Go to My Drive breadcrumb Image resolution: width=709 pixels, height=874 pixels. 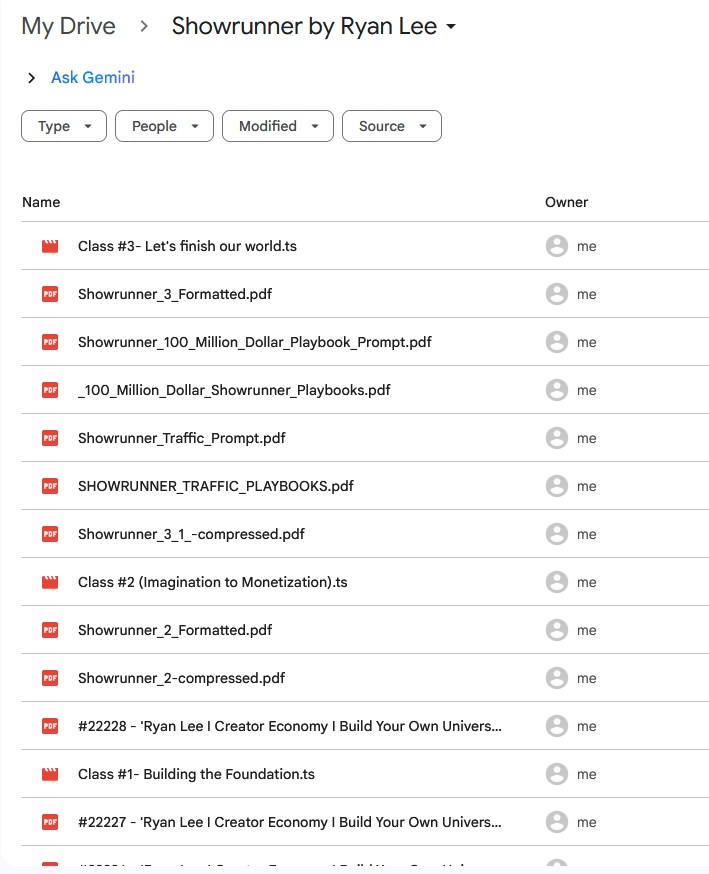68,26
